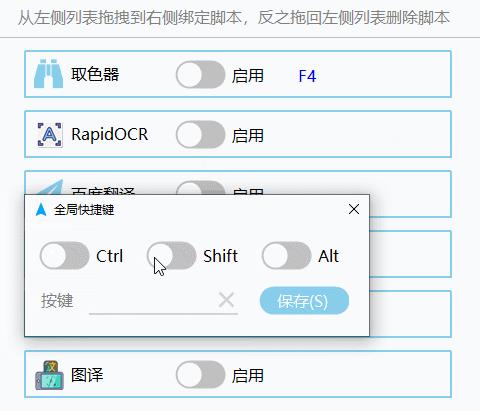
Task: Click the paper plane icon of 百度翻译
Action: [x=50, y=187]
